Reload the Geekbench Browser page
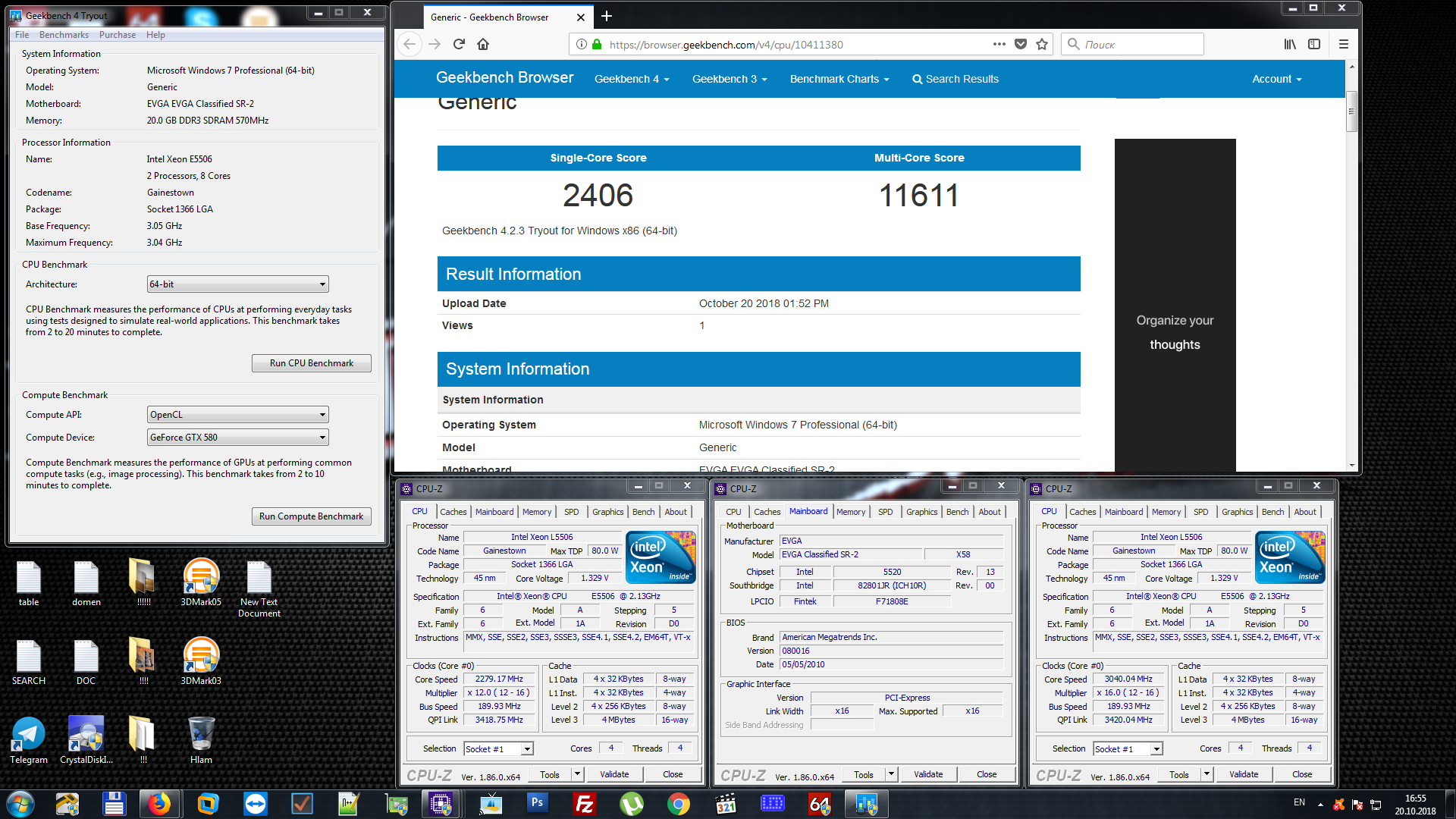Image resolution: width=1456 pixels, height=819 pixels. 459,44
